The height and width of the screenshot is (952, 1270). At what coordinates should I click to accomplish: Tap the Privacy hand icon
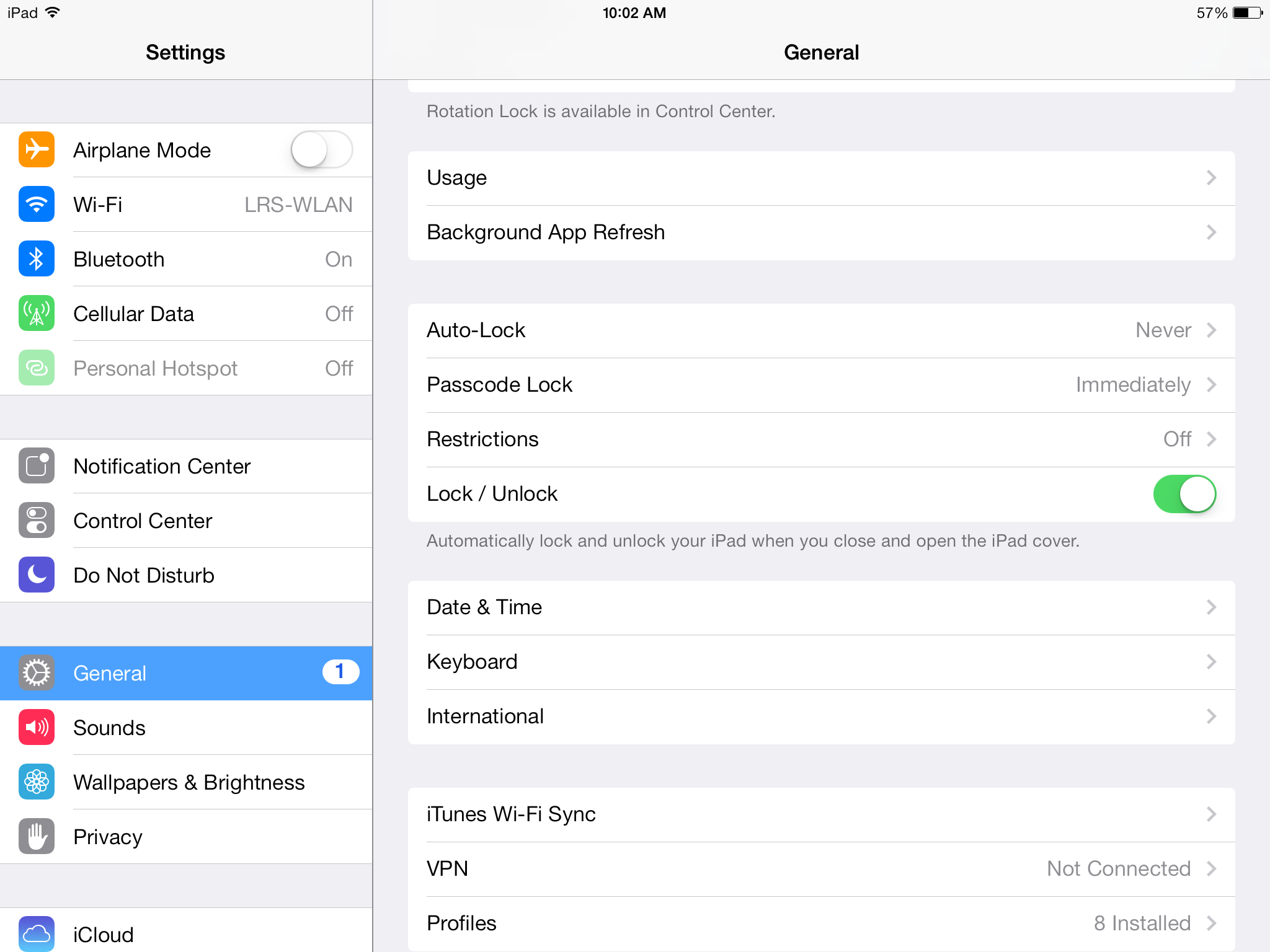click(x=37, y=837)
